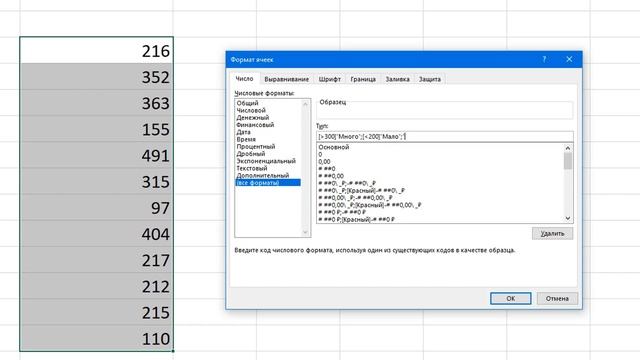Screen dimensions: 640x360
Task: Select cell containing 97
Action: tap(96, 207)
